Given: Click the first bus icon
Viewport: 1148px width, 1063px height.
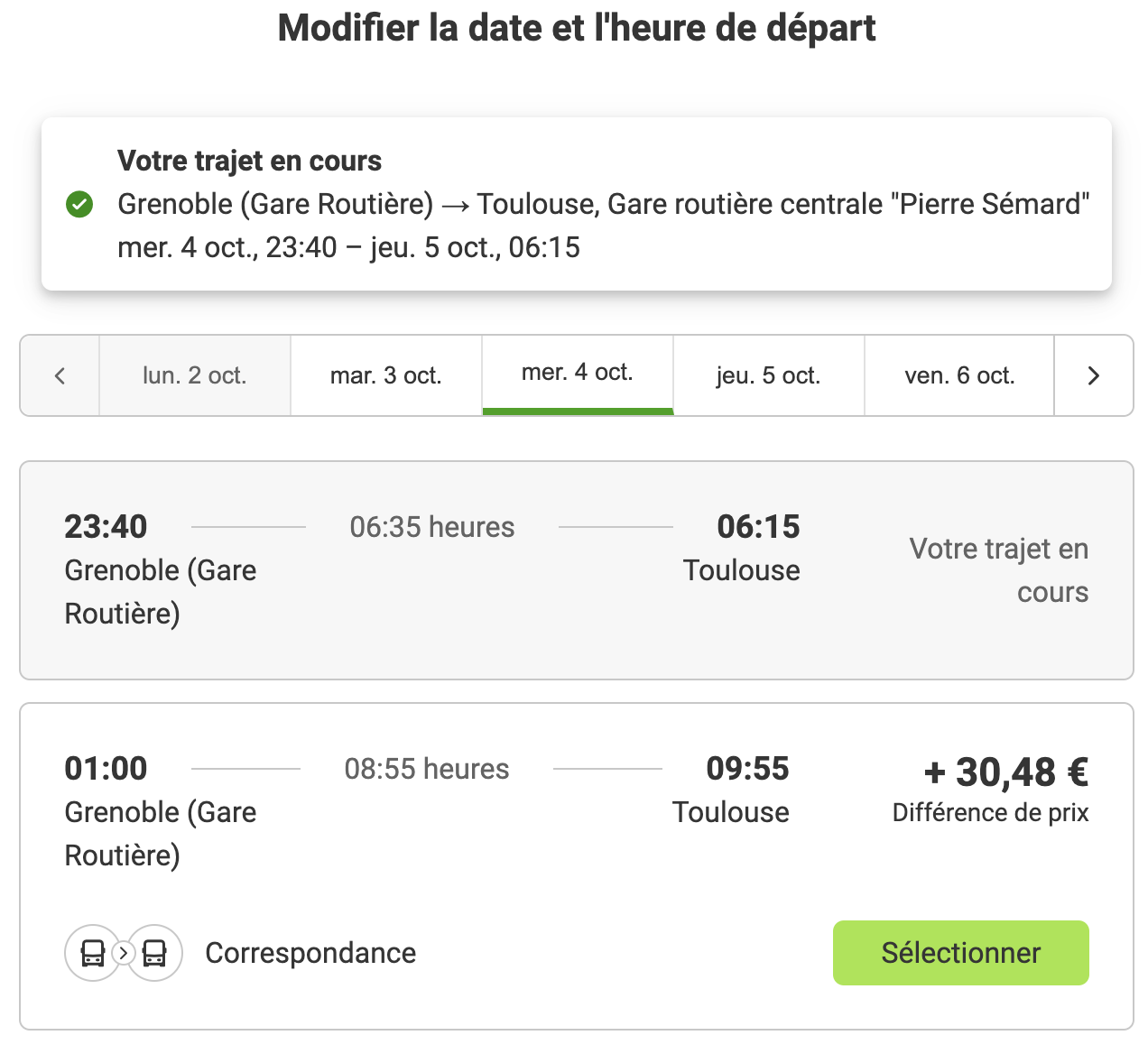Looking at the screenshot, I should pos(93,953).
